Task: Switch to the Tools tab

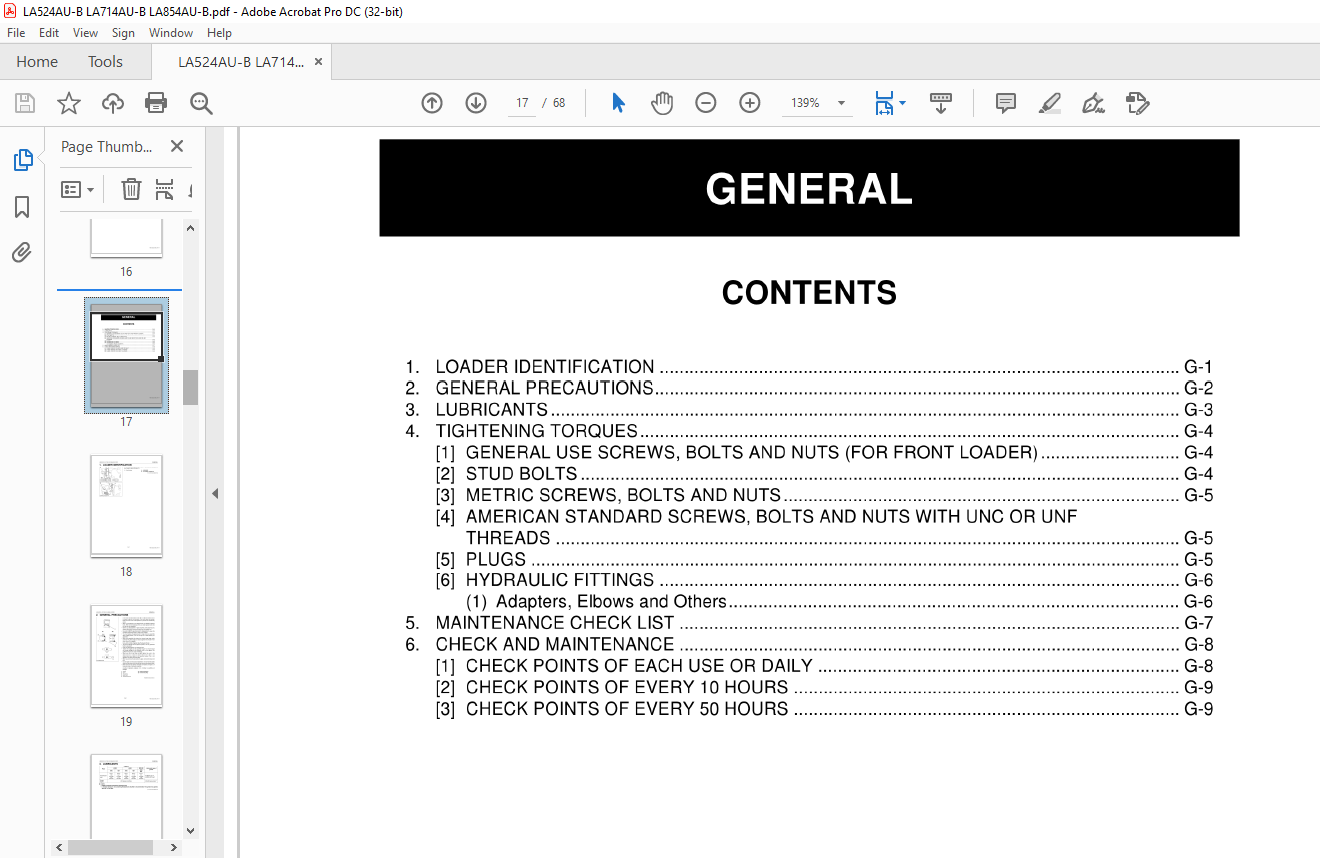Action: click(x=105, y=62)
